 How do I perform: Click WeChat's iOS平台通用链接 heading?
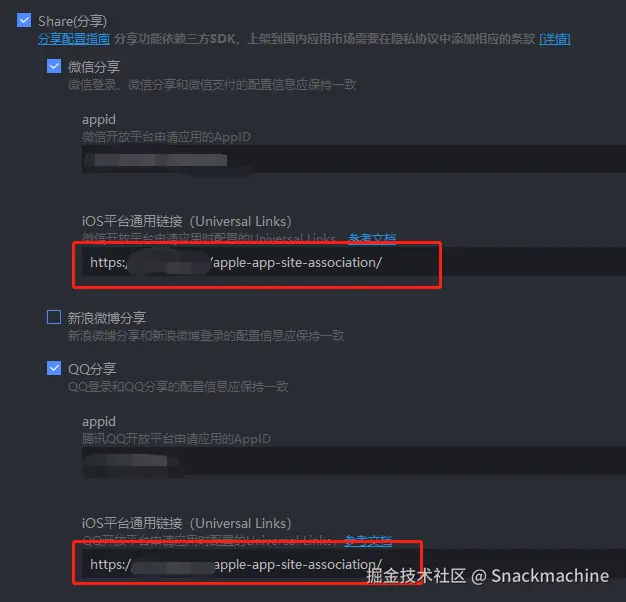[187, 221]
